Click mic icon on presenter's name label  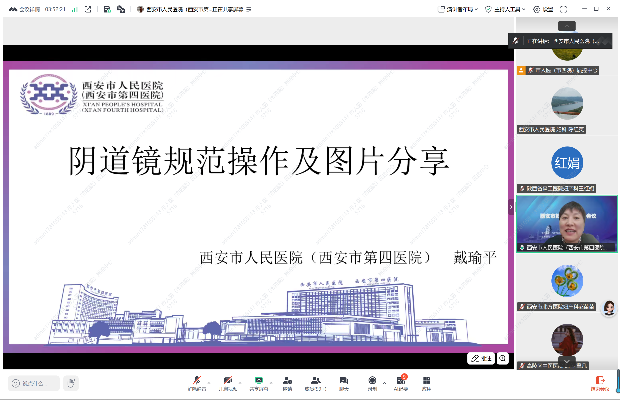tap(522, 247)
